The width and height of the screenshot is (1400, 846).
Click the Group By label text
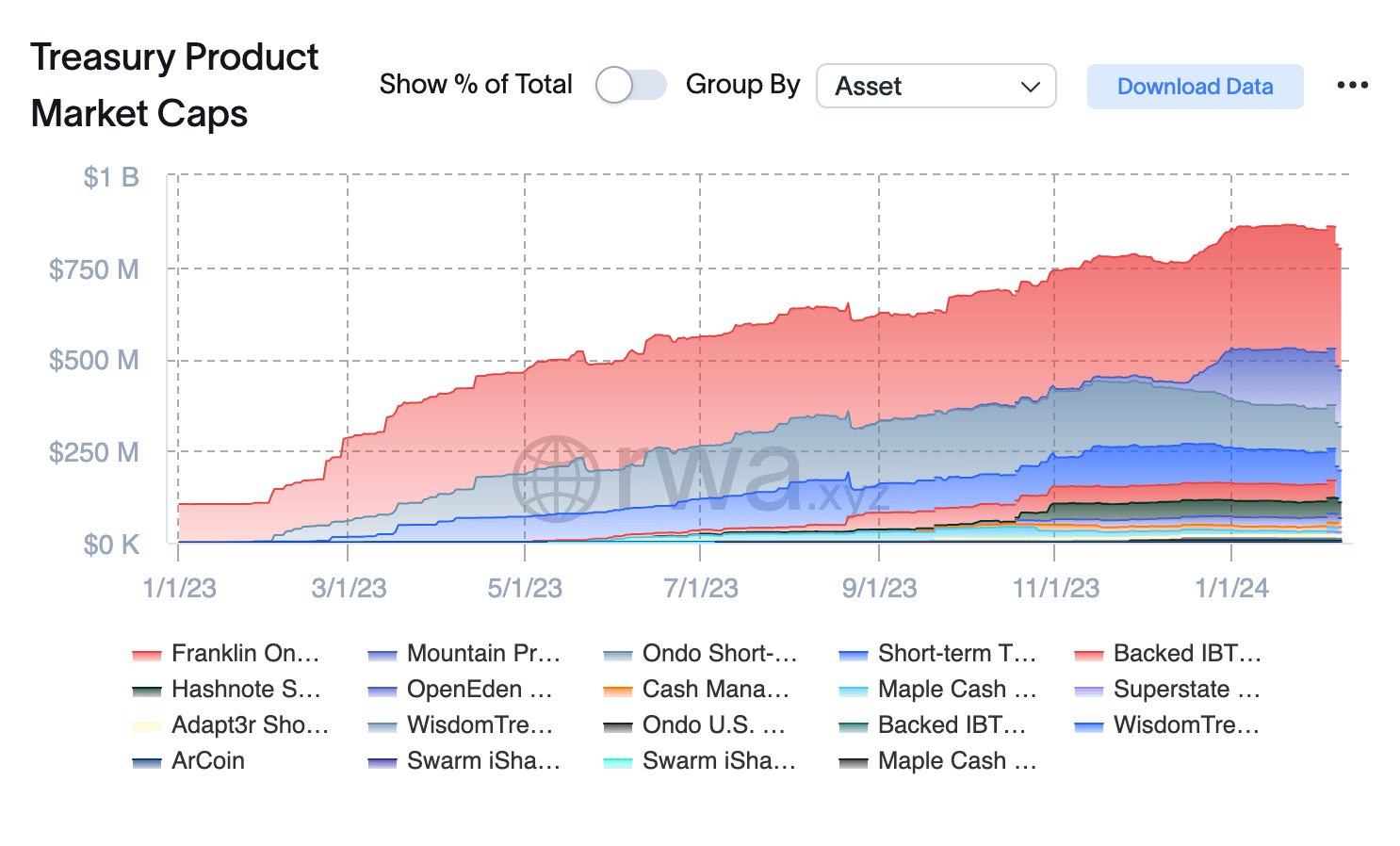click(742, 85)
